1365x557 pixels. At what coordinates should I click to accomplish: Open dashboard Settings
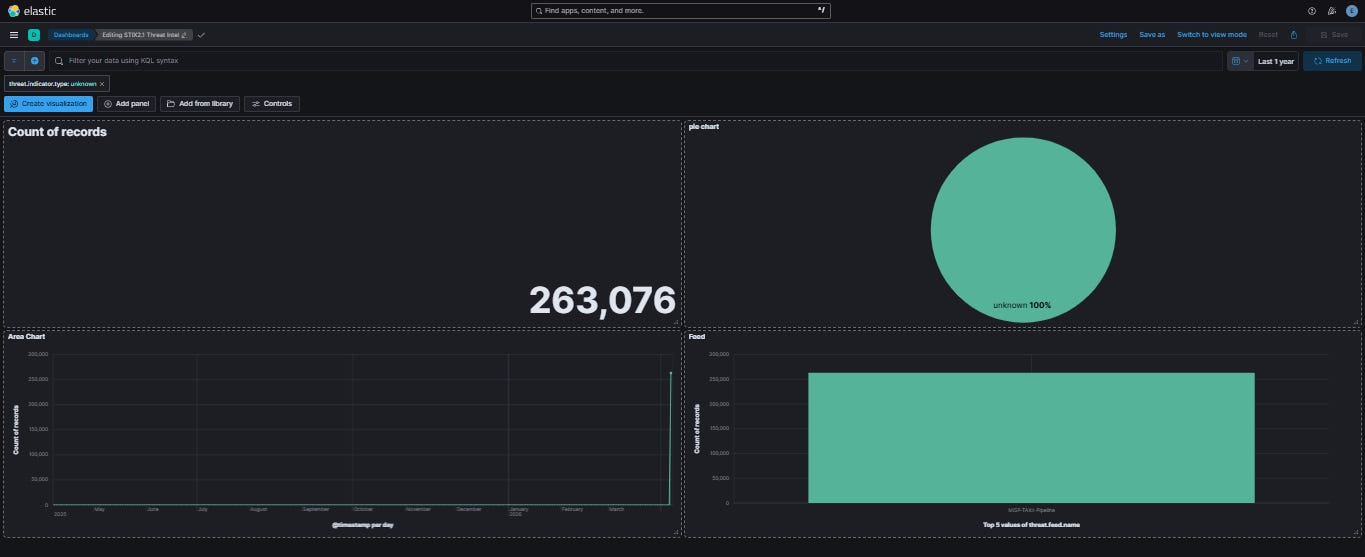[x=1113, y=35]
